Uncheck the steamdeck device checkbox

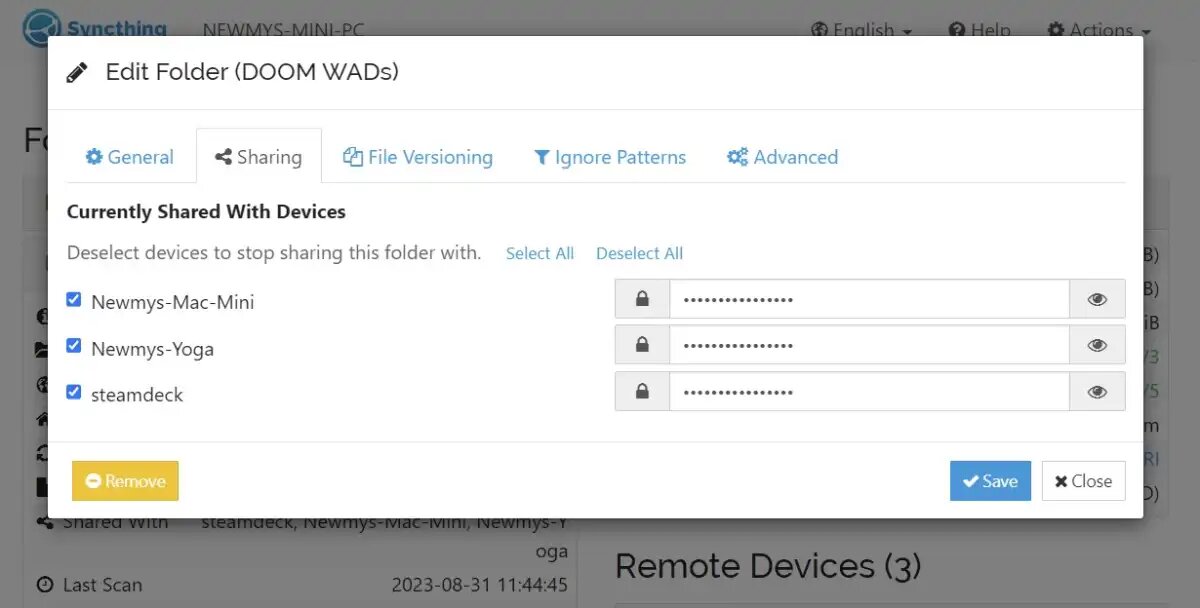pos(74,392)
